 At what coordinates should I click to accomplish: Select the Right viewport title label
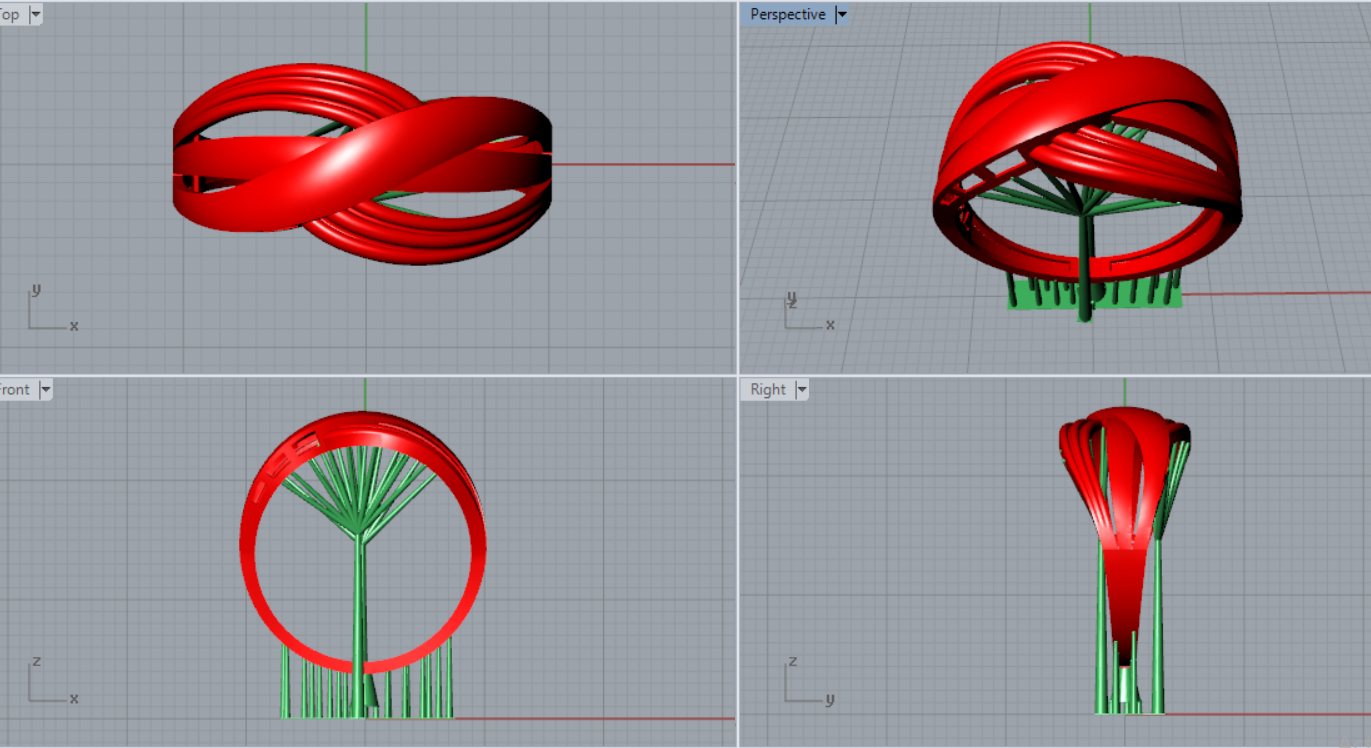coord(768,389)
